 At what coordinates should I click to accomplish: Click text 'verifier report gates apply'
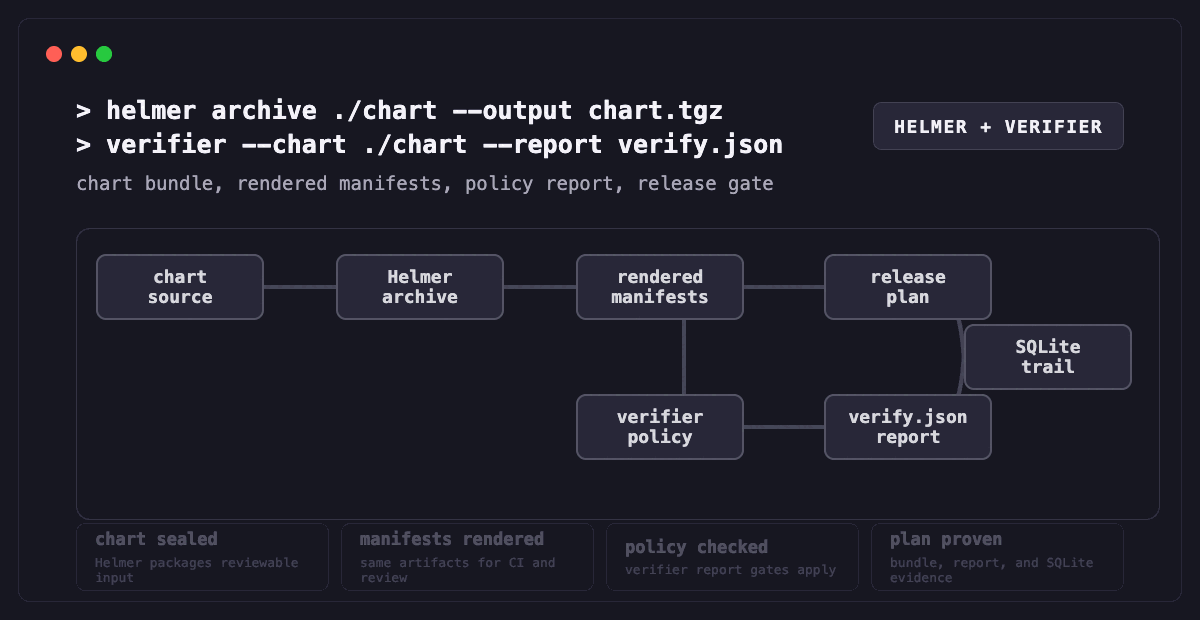(730, 570)
